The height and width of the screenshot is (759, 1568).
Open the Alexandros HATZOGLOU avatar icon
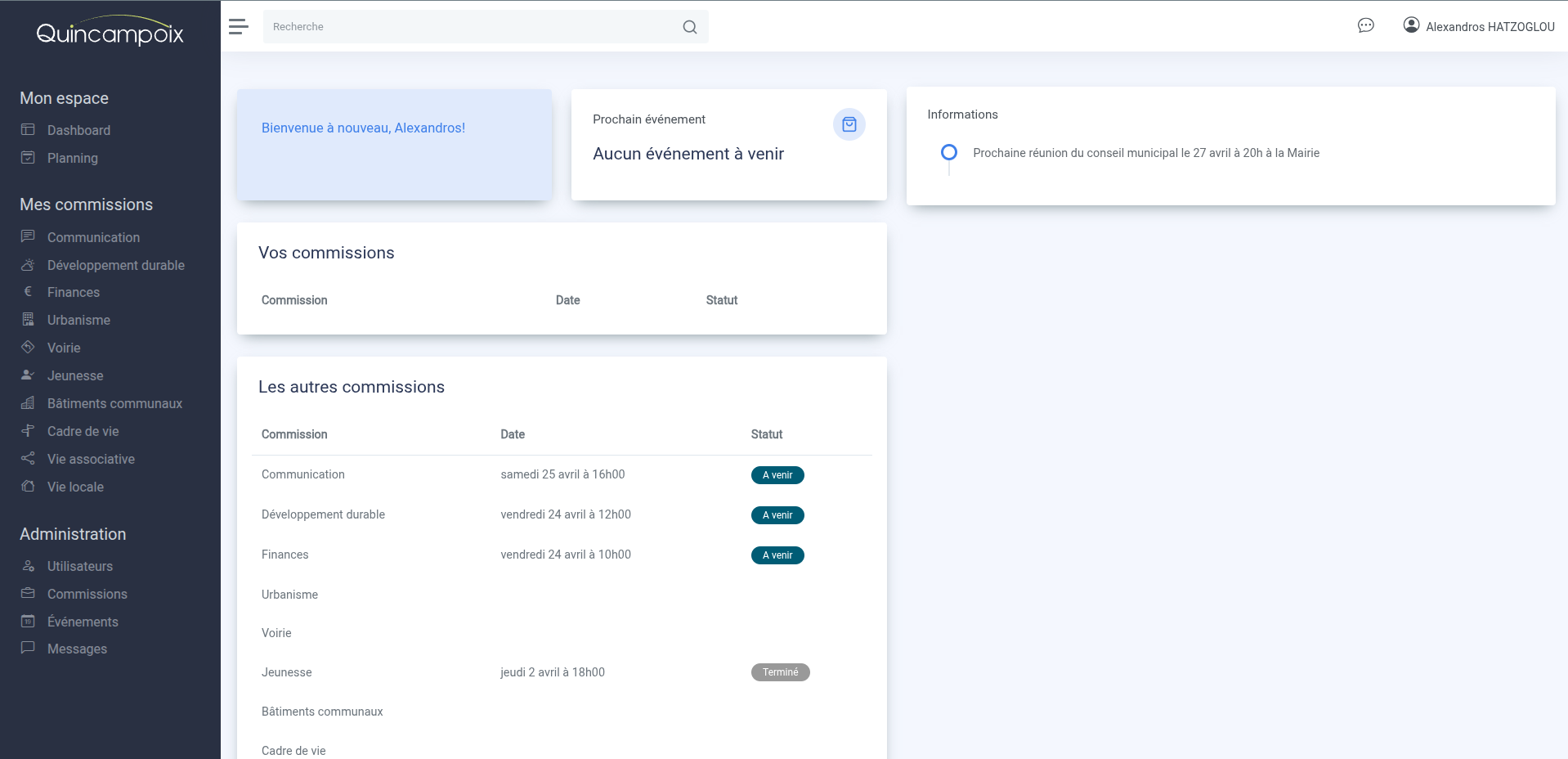click(1410, 25)
